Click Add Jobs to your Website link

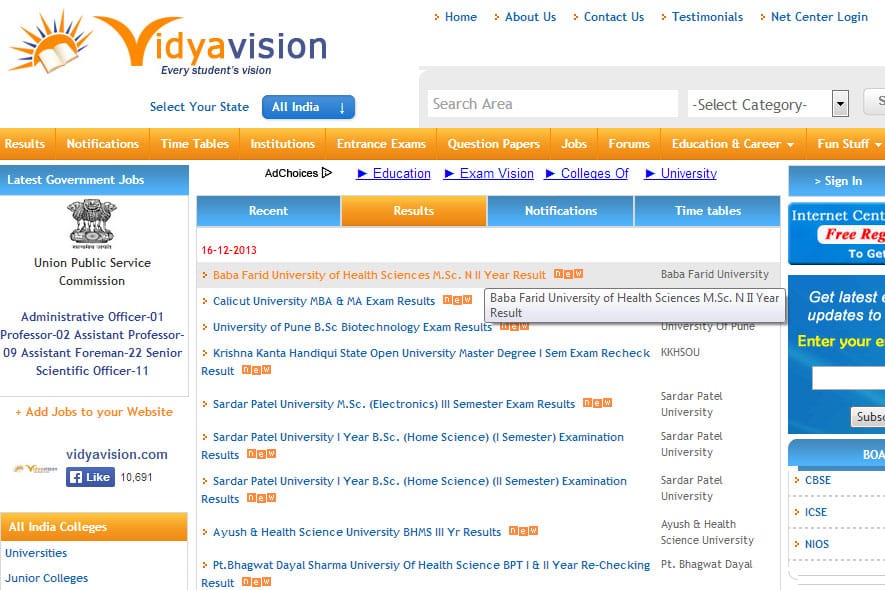[x=94, y=412]
